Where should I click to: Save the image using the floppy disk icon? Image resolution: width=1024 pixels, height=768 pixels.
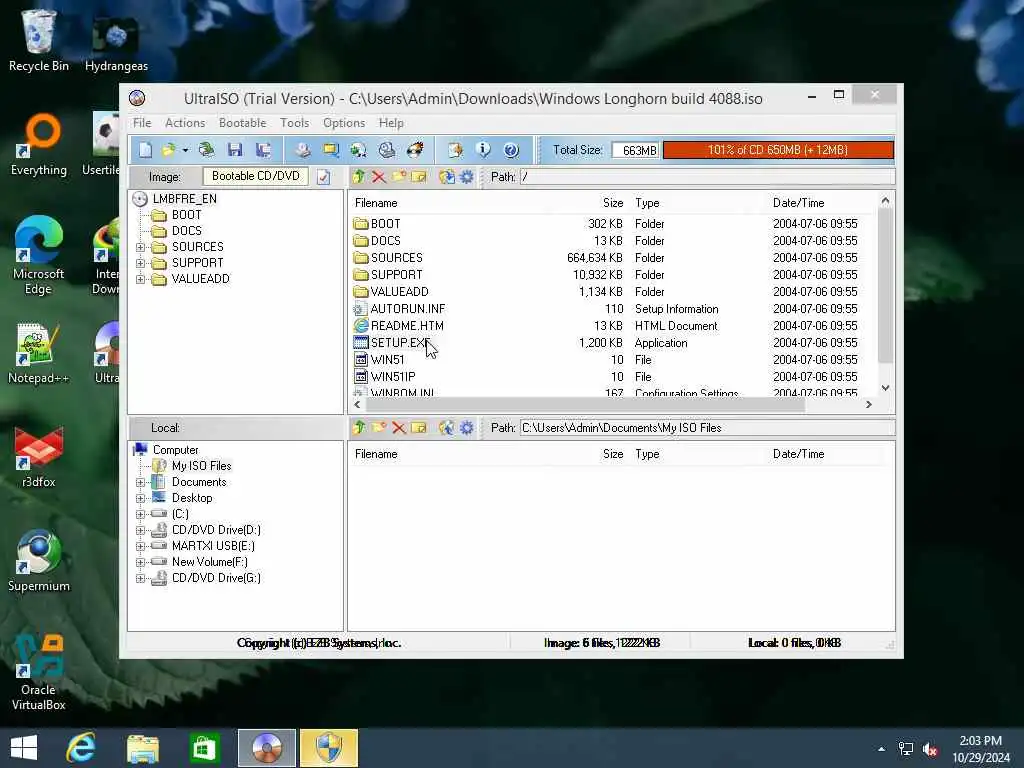click(235, 150)
